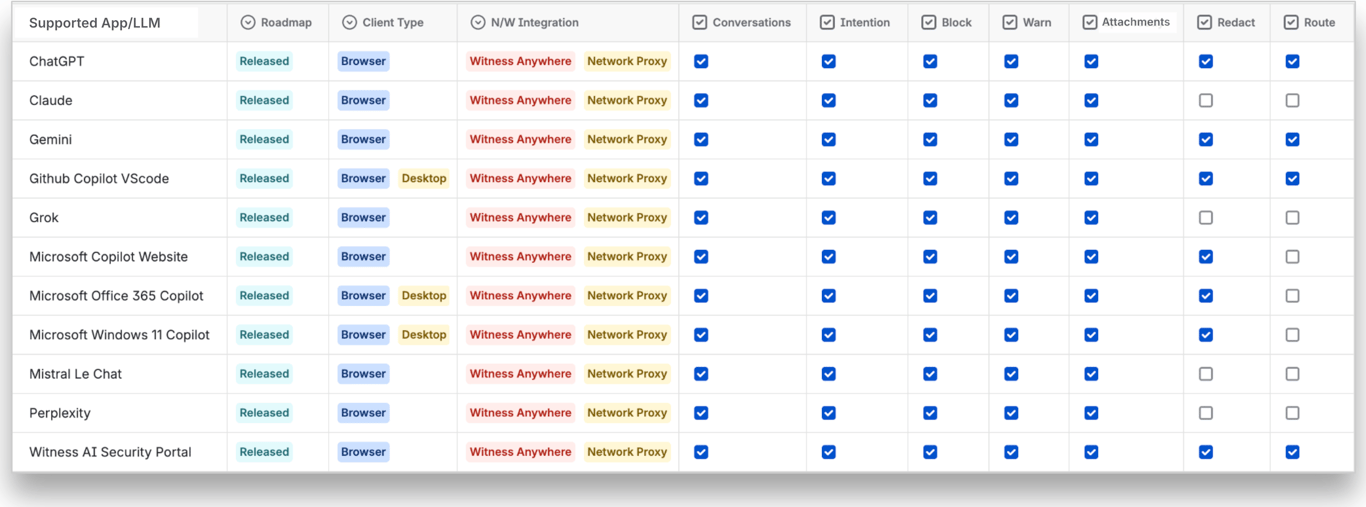The height and width of the screenshot is (507, 1366).
Task: Uncheck Attachments for Mistral Le Chat
Action: pos(1091,374)
